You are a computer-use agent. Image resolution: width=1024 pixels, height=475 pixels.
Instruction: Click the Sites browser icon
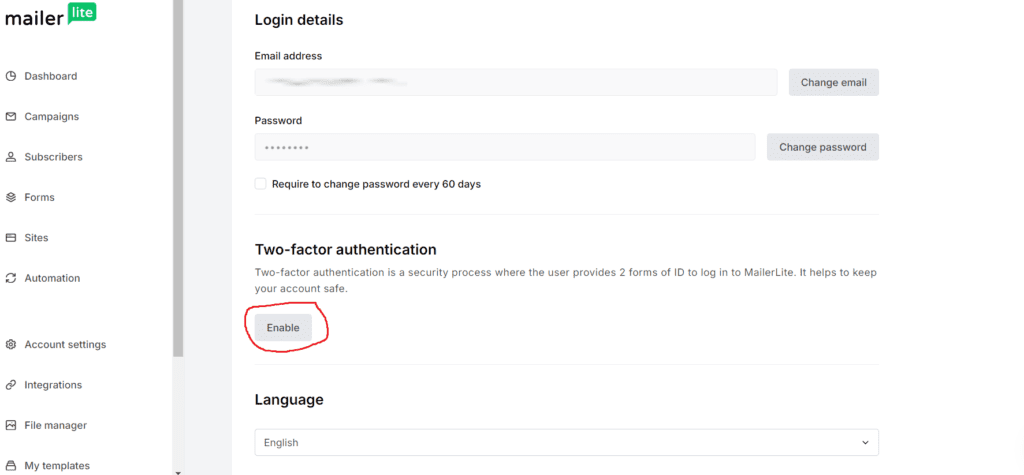pos(11,238)
